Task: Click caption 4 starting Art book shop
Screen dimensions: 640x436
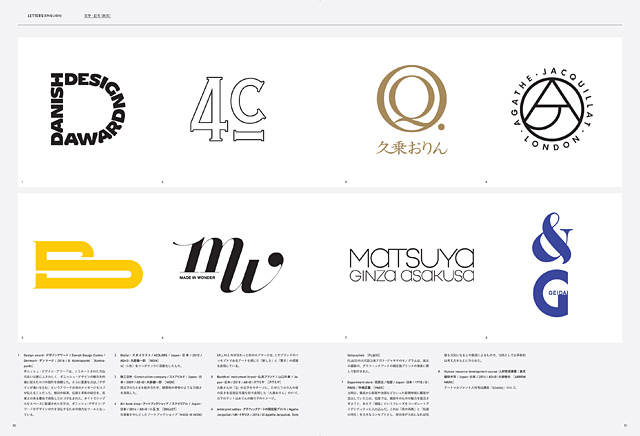Action: click(159, 409)
